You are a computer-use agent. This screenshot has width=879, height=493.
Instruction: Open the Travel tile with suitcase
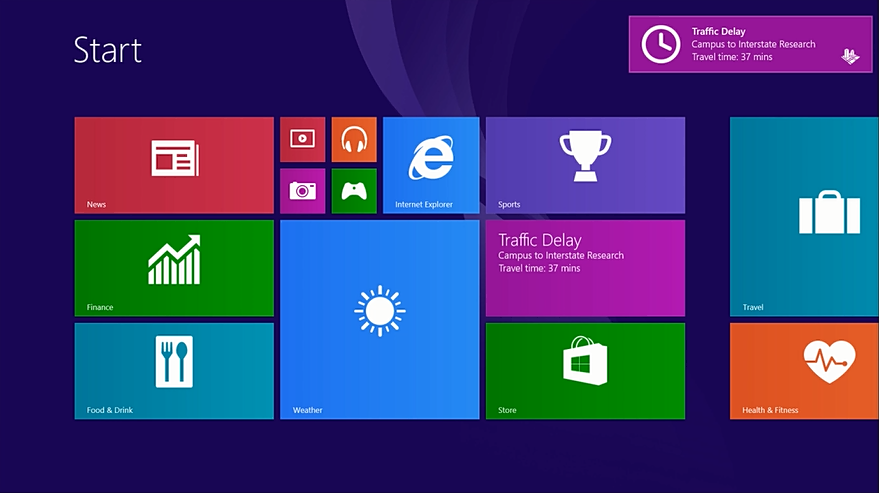[x=804, y=216]
